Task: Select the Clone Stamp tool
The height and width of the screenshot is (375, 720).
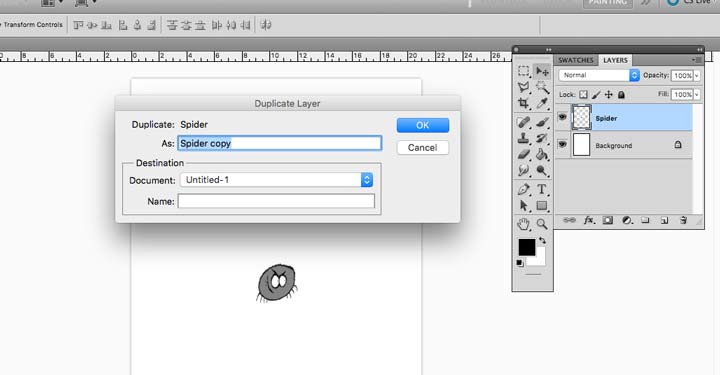Action: pyautogui.click(x=523, y=138)
